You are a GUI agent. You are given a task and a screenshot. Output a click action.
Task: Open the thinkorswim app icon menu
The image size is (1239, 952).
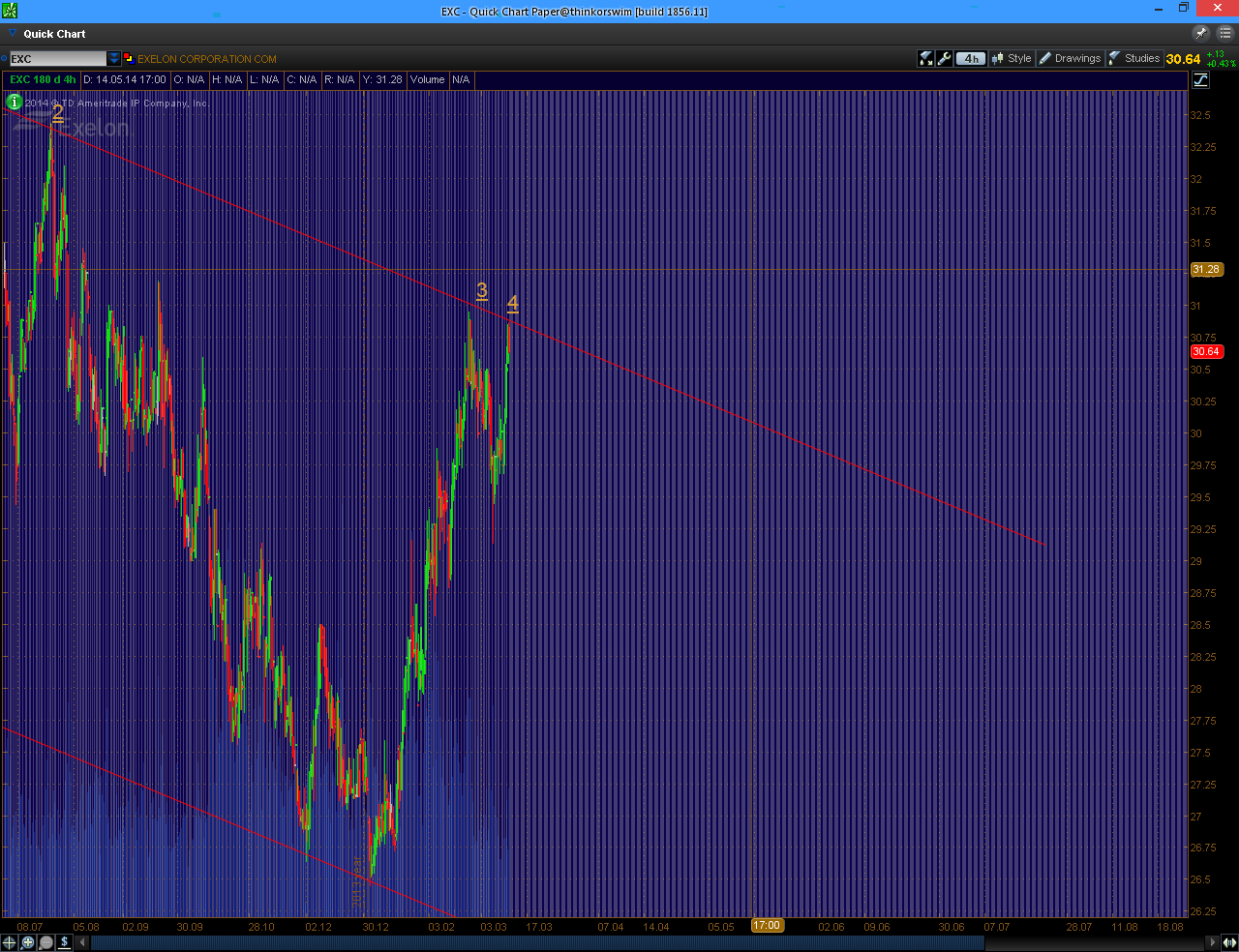10,11
